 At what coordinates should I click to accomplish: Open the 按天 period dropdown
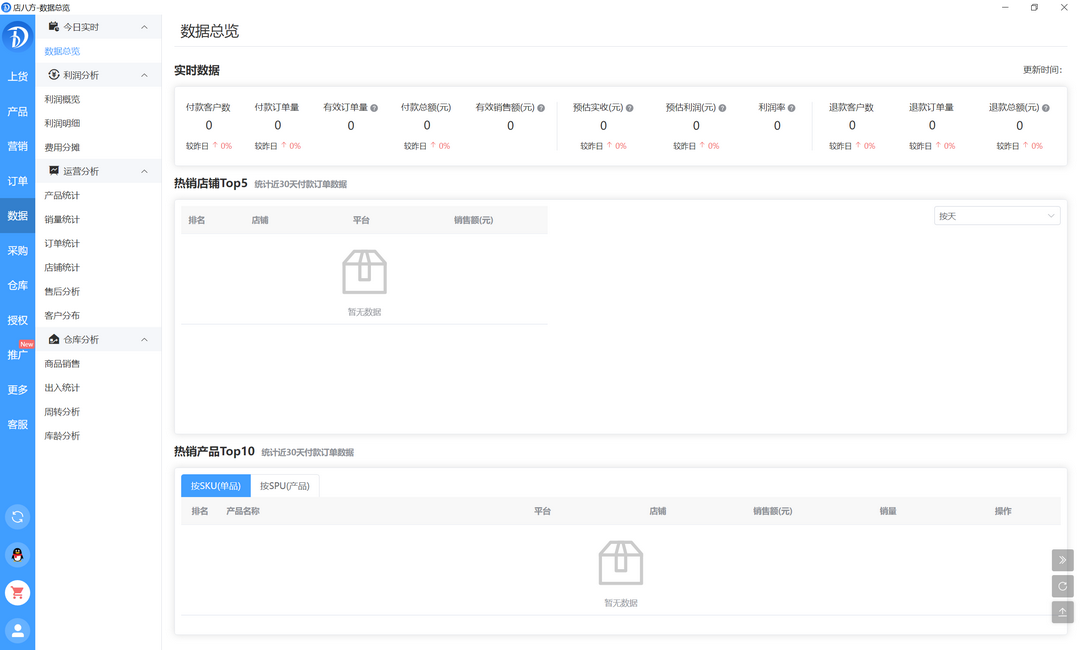(996, 216)
